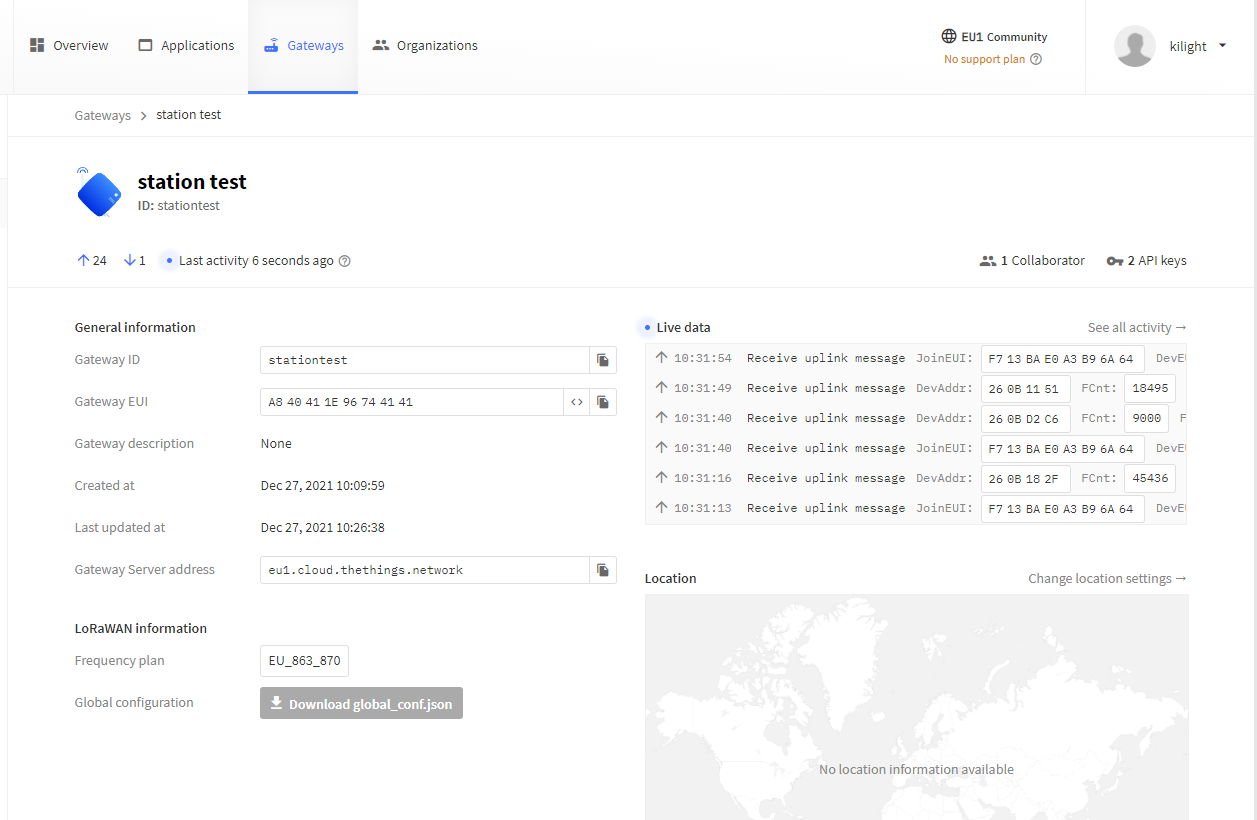Open the kilight user dropdown menu
This screenshot has height=820, width=1257.
(x=1222, y=46)
